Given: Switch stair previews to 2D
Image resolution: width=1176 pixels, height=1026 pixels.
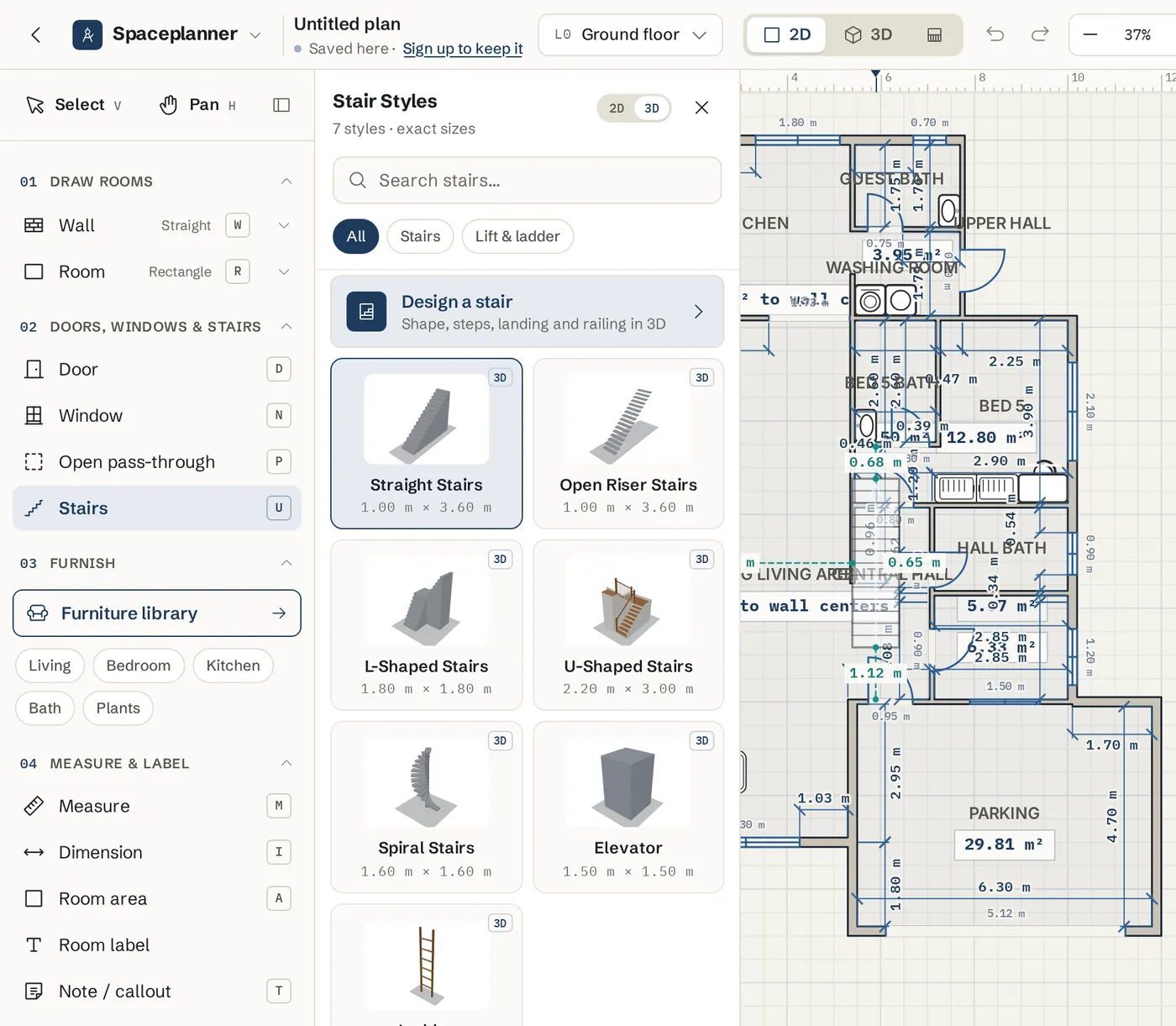Looking at the screenshot, I should (x=617, y=108).
